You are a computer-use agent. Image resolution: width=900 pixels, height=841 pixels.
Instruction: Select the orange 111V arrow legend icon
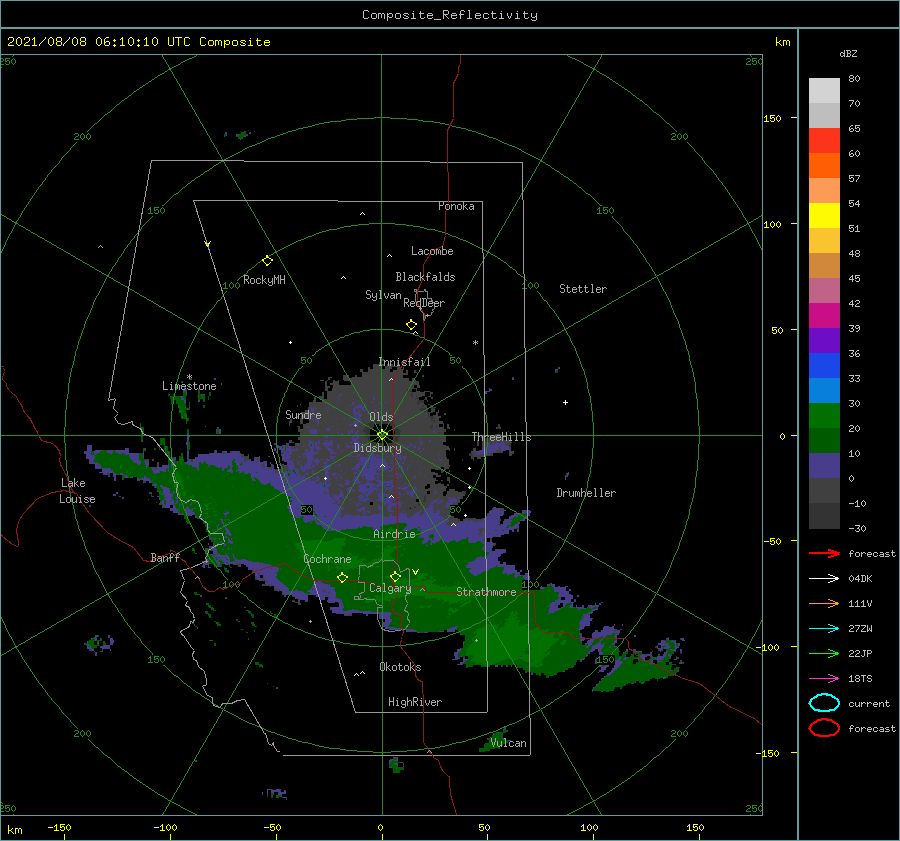click(824, 603)
